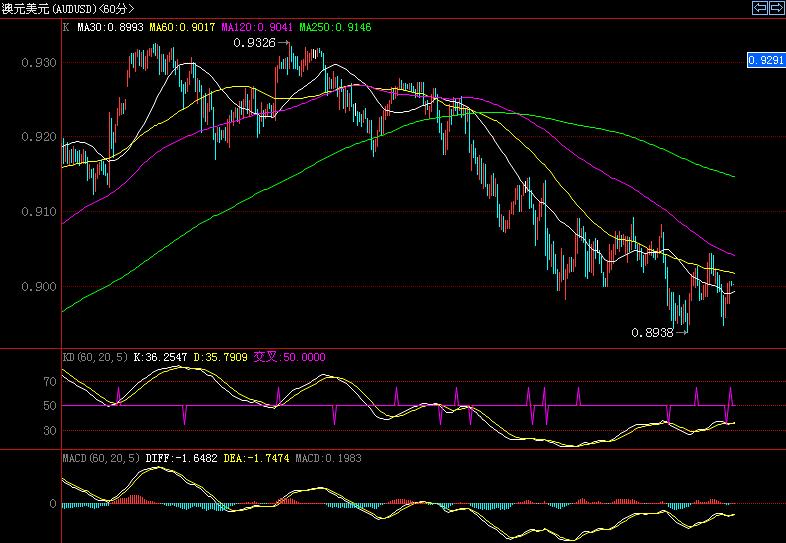Click the MACD:0.1983 value
Screen dimensions: 786x543
[328, 458]
